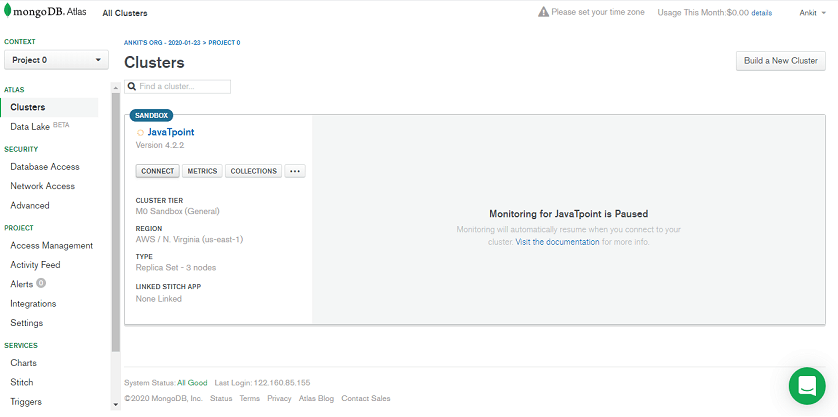838x417 pixels.
Task: Click the sidebar scroll up arrow
Action: pos(115,87)
